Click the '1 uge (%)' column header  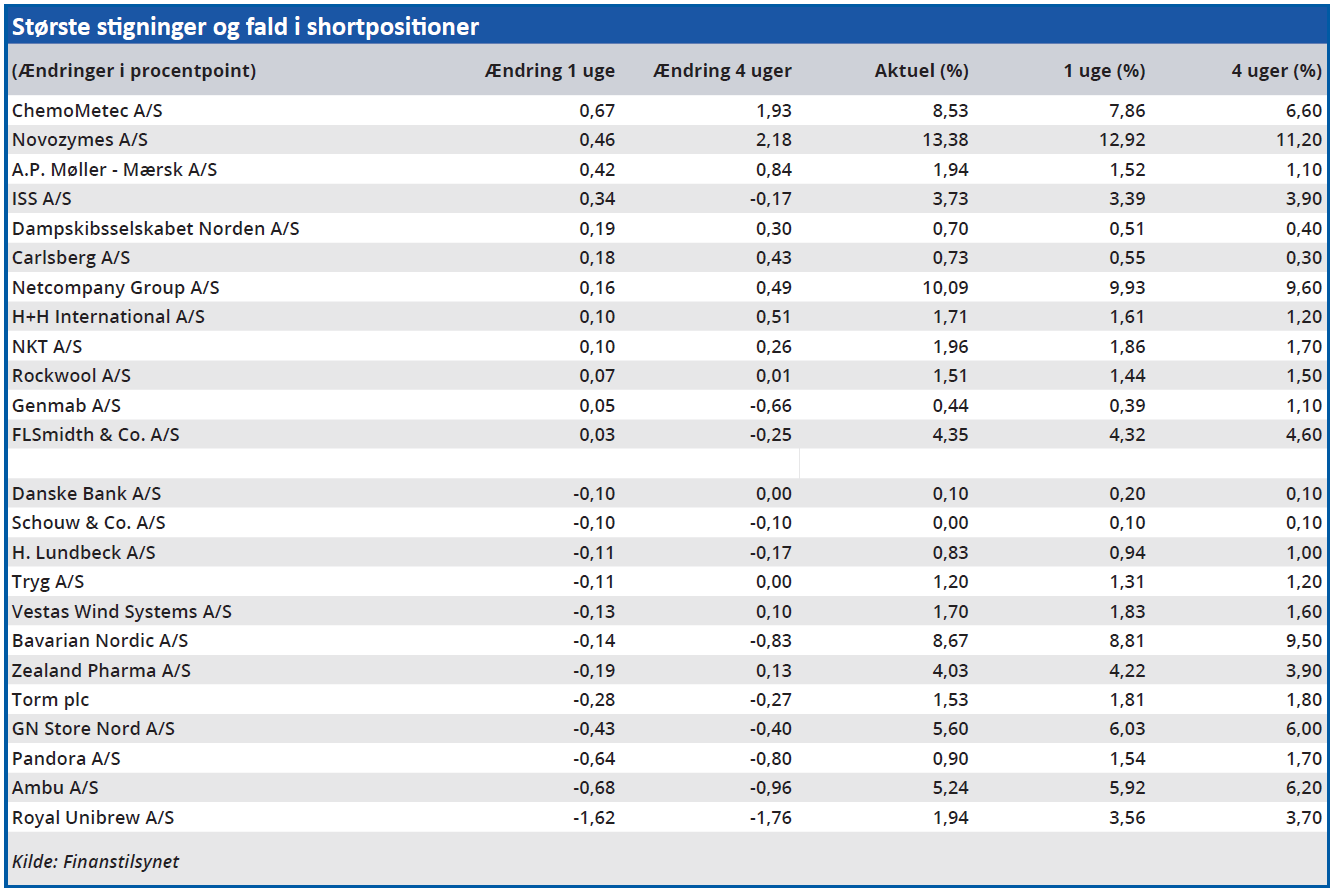[1105, 71]
